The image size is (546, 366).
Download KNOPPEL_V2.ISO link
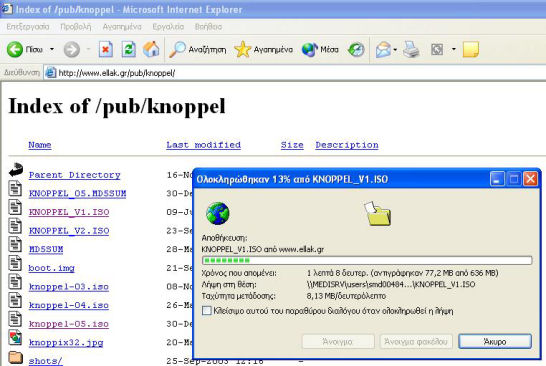(x=69, y=231)
